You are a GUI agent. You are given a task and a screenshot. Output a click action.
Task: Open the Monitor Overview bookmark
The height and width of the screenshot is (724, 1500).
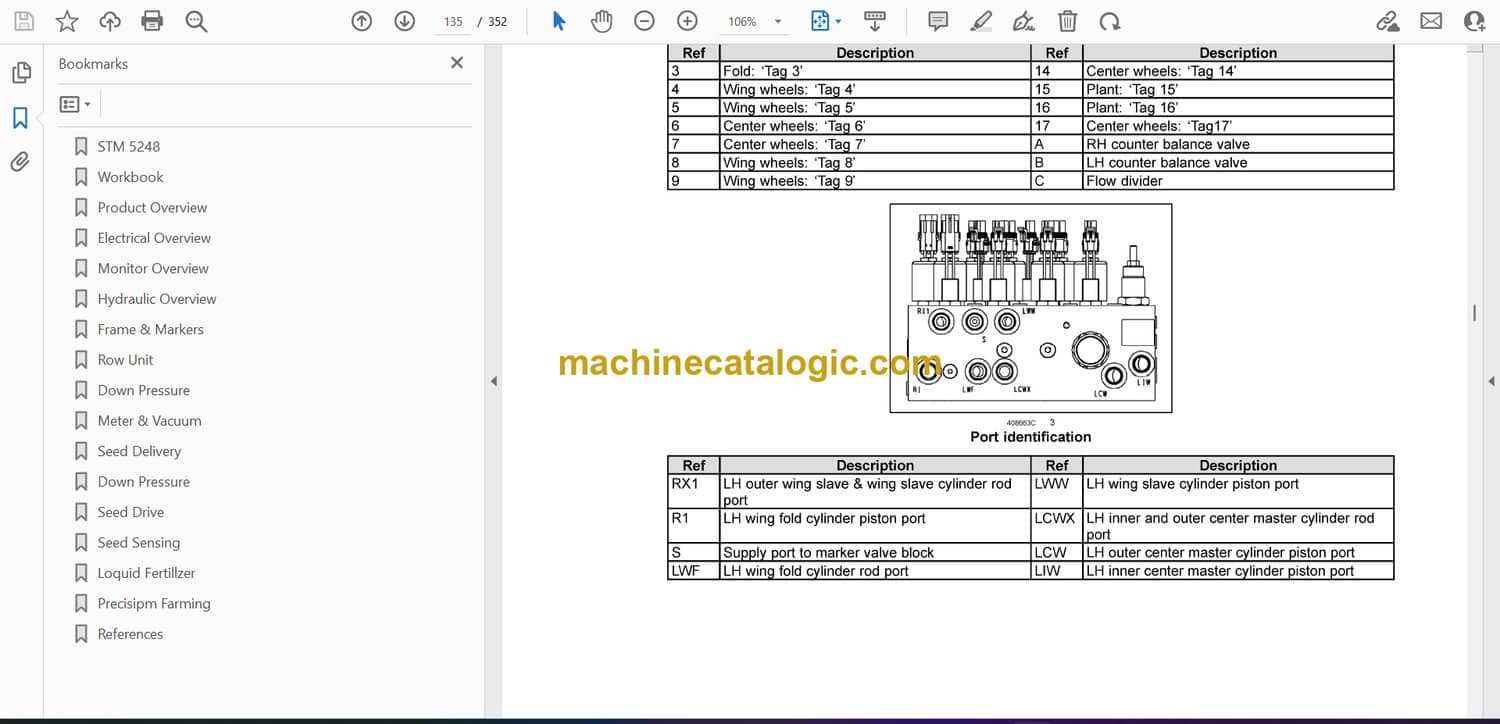[153, 268]
